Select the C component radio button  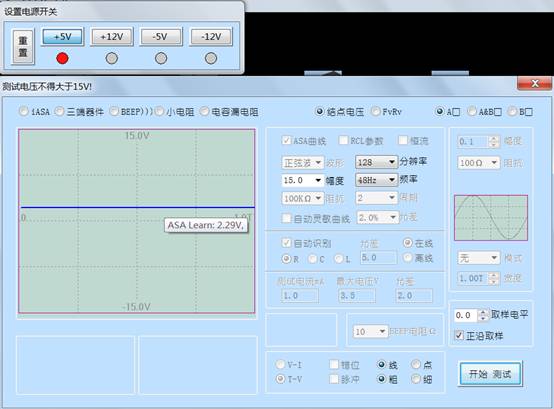[312, 259]
